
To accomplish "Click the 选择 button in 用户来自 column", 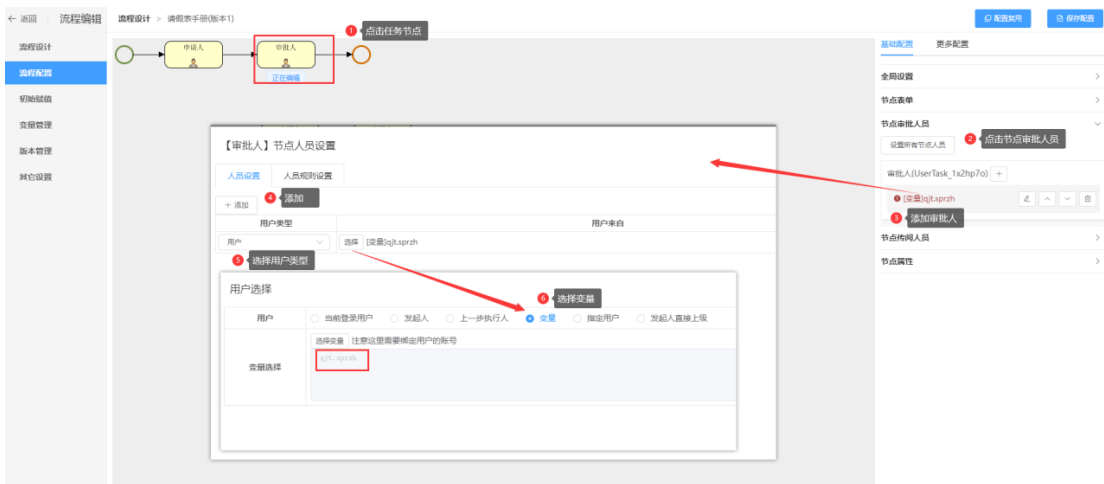I will [x=351, y=242].
